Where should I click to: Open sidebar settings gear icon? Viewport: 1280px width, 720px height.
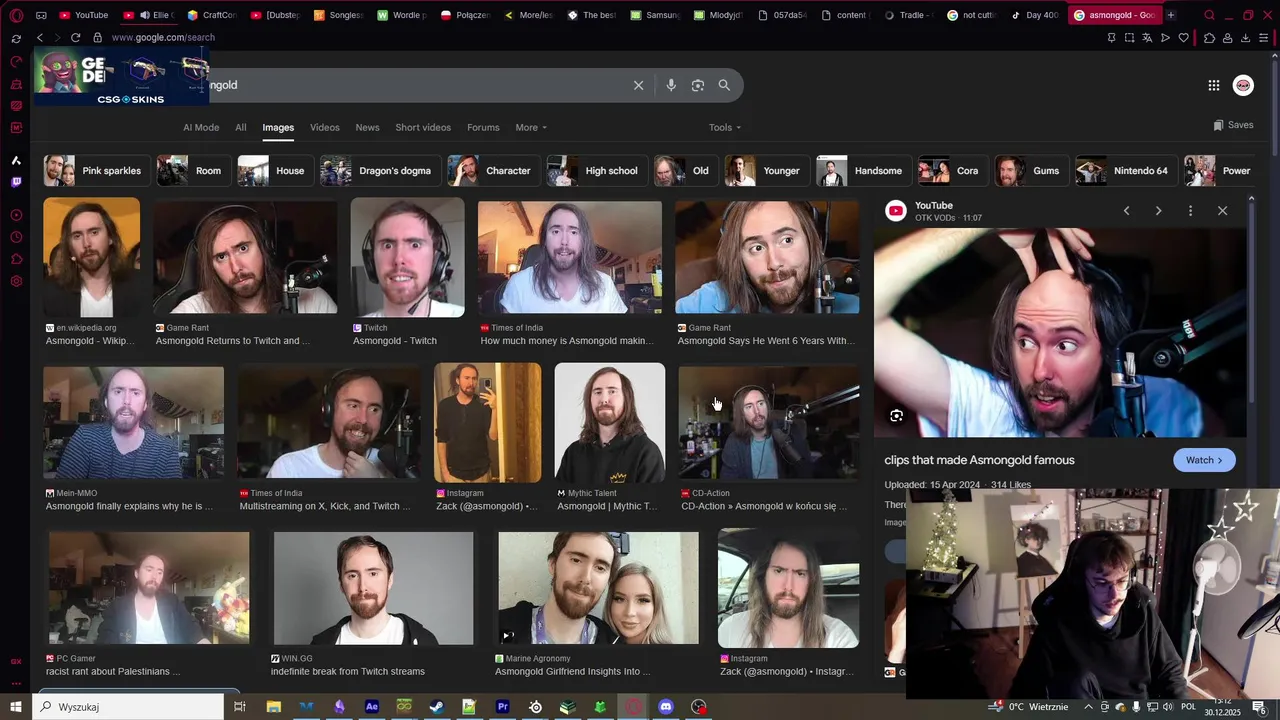pyautogui.click(x=16, y=281)
